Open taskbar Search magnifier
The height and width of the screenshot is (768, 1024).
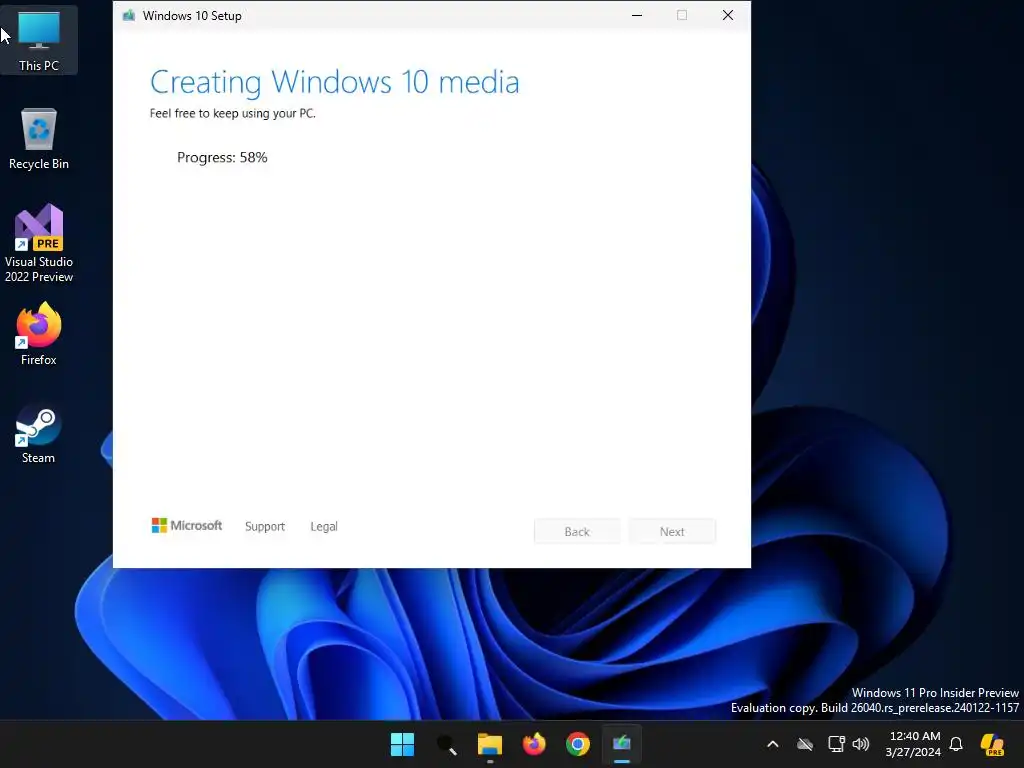pyautogui.click(x=447, y=744)
